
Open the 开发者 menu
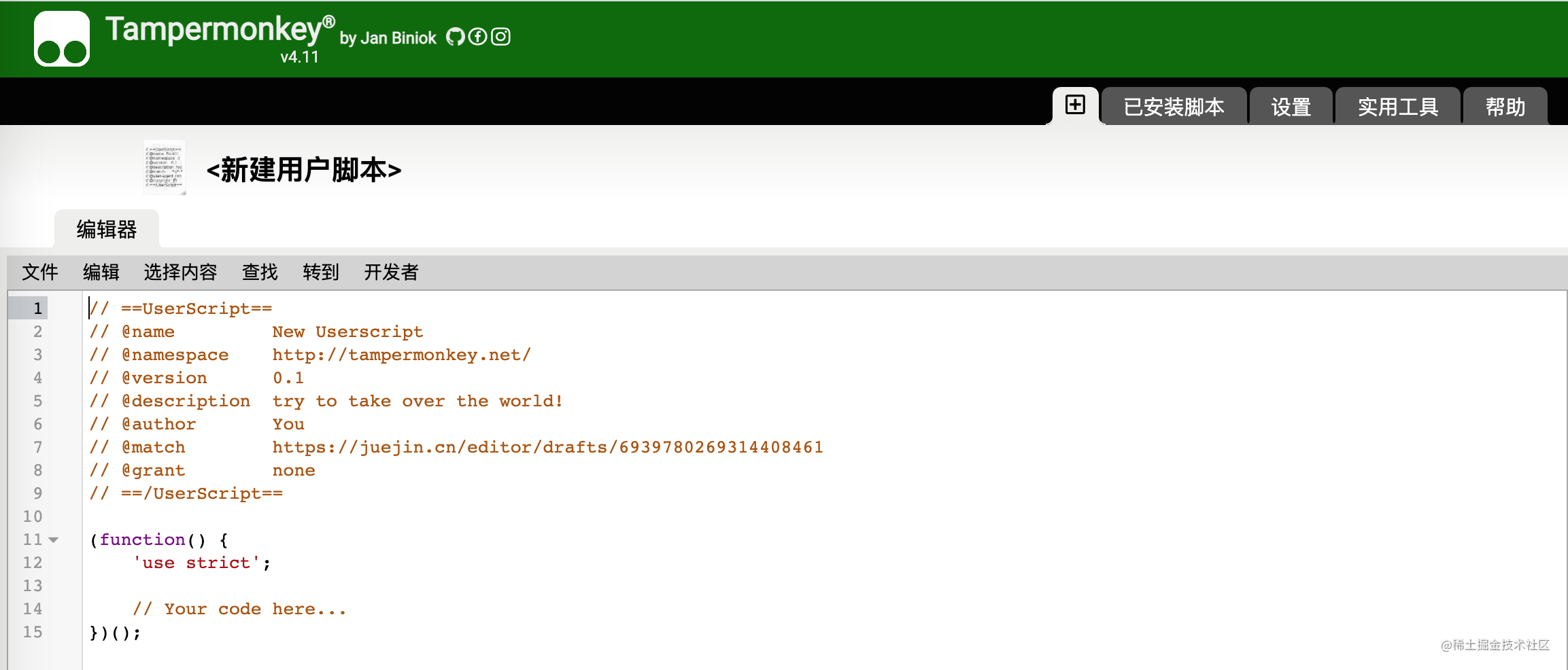point(391,272)
